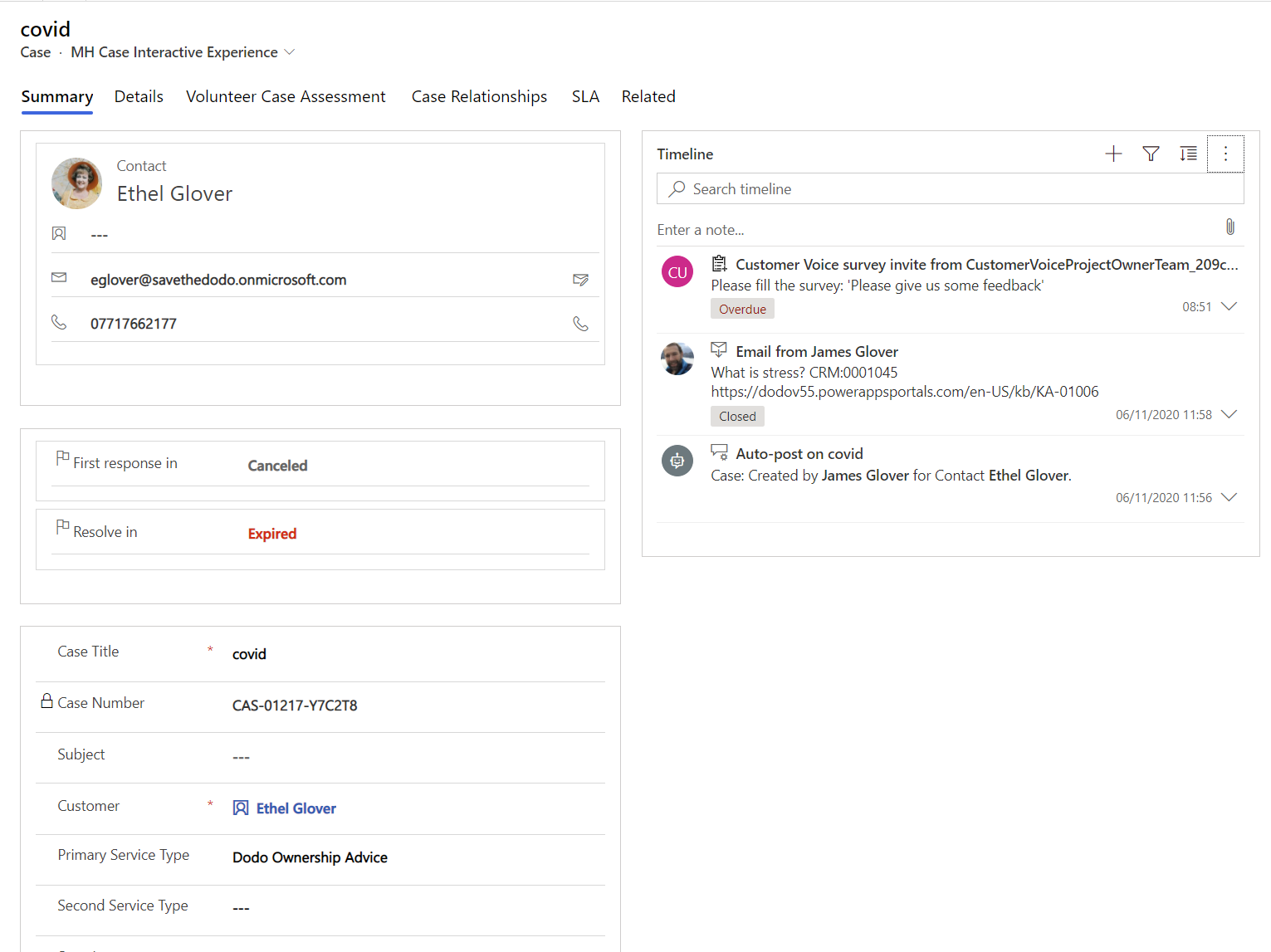Click the survey invite clipboard icon

719,264
